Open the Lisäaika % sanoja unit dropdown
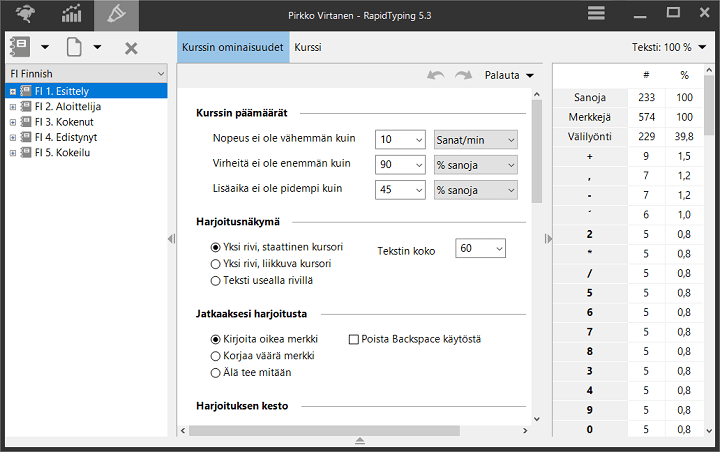 (x=476, y=190)
